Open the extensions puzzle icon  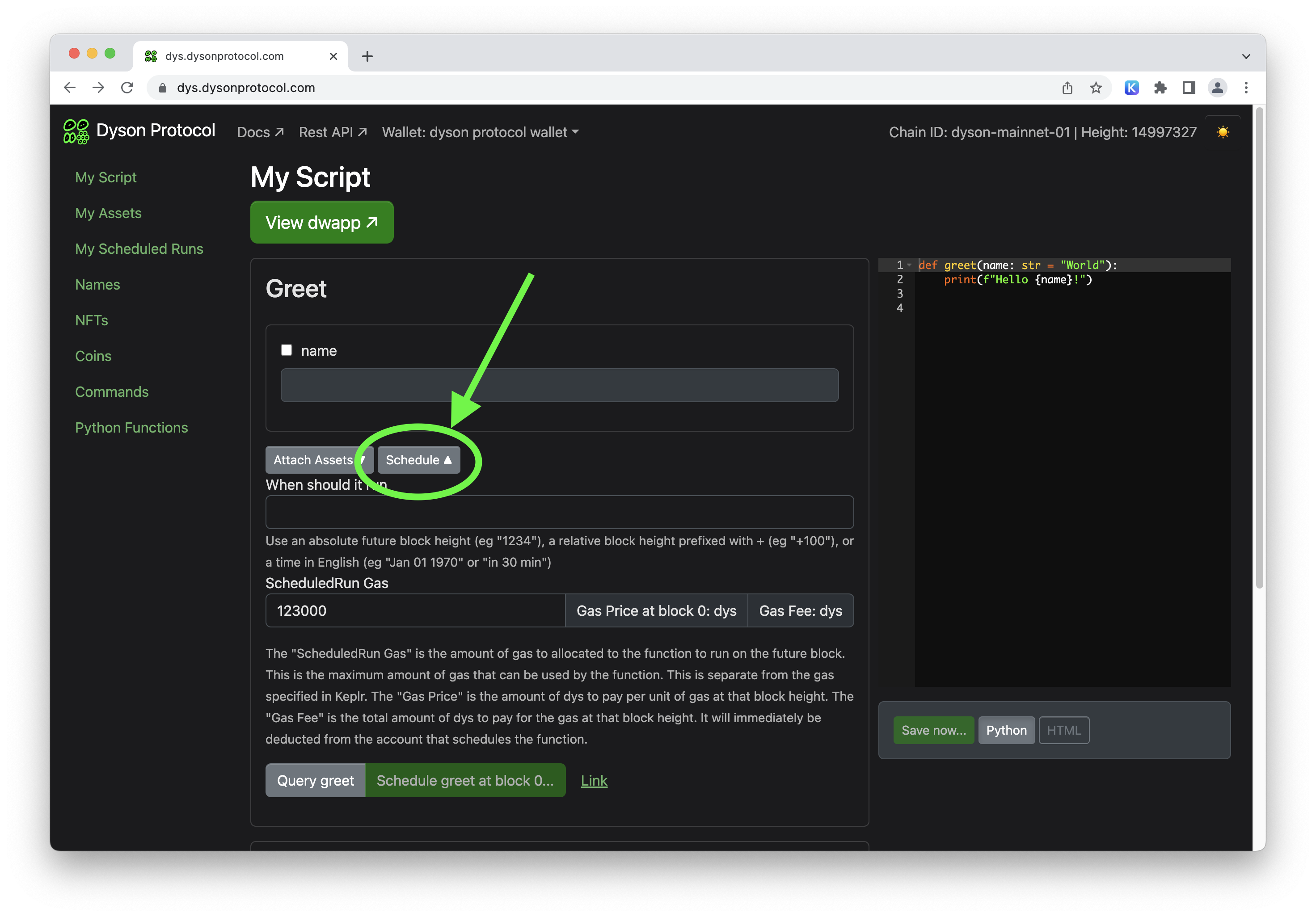coord(1160,88)
